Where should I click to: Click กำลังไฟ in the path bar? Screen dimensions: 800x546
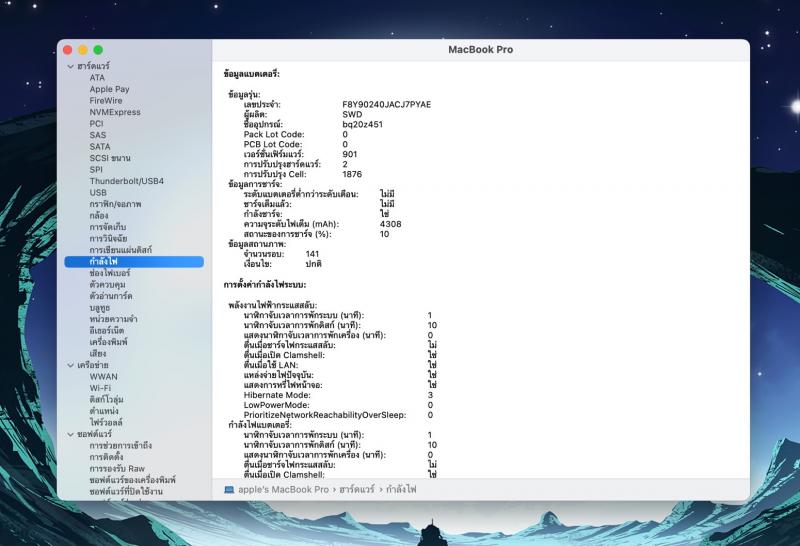(x=401, y=490)
